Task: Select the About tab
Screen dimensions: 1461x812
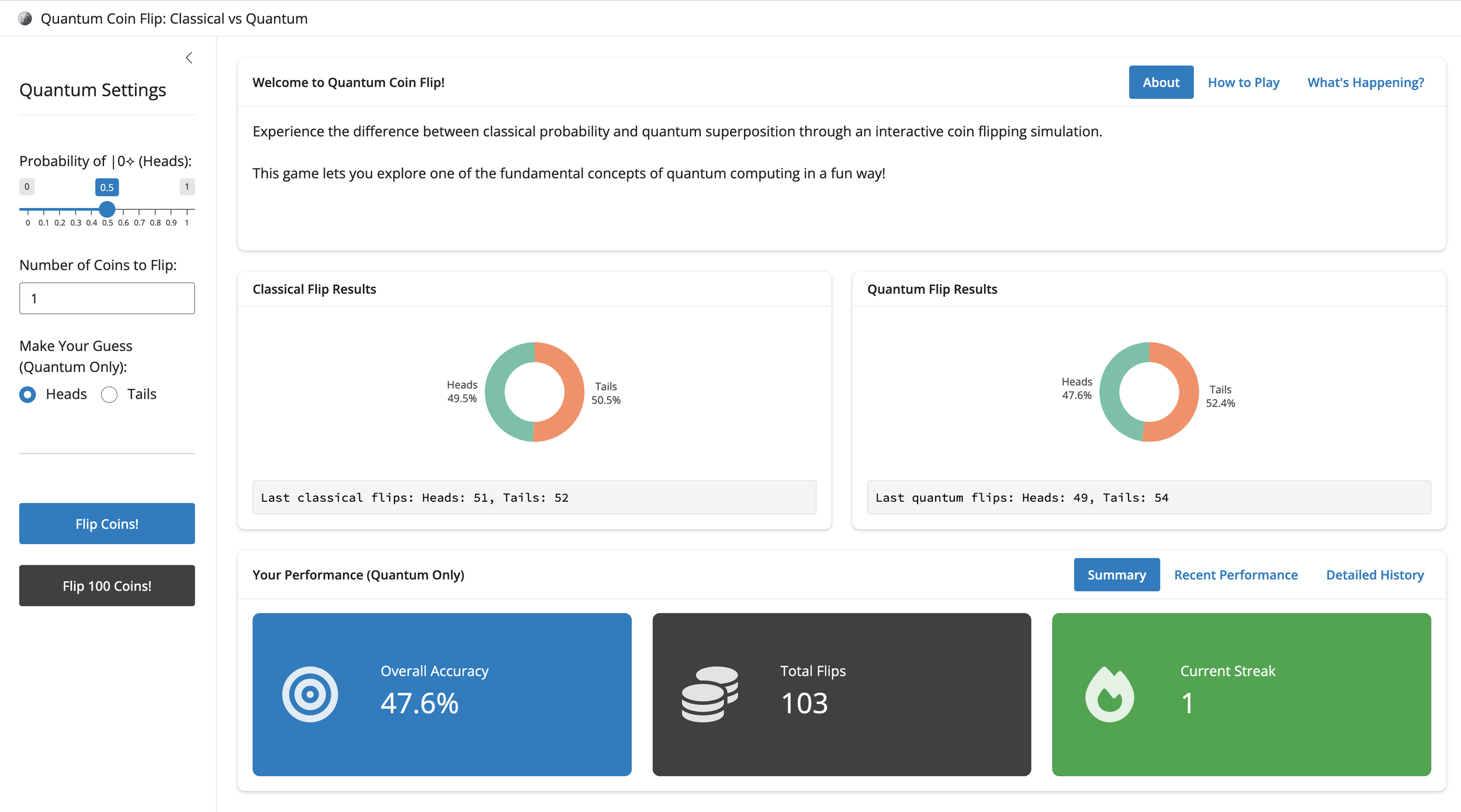Action: click(1161, 82)
